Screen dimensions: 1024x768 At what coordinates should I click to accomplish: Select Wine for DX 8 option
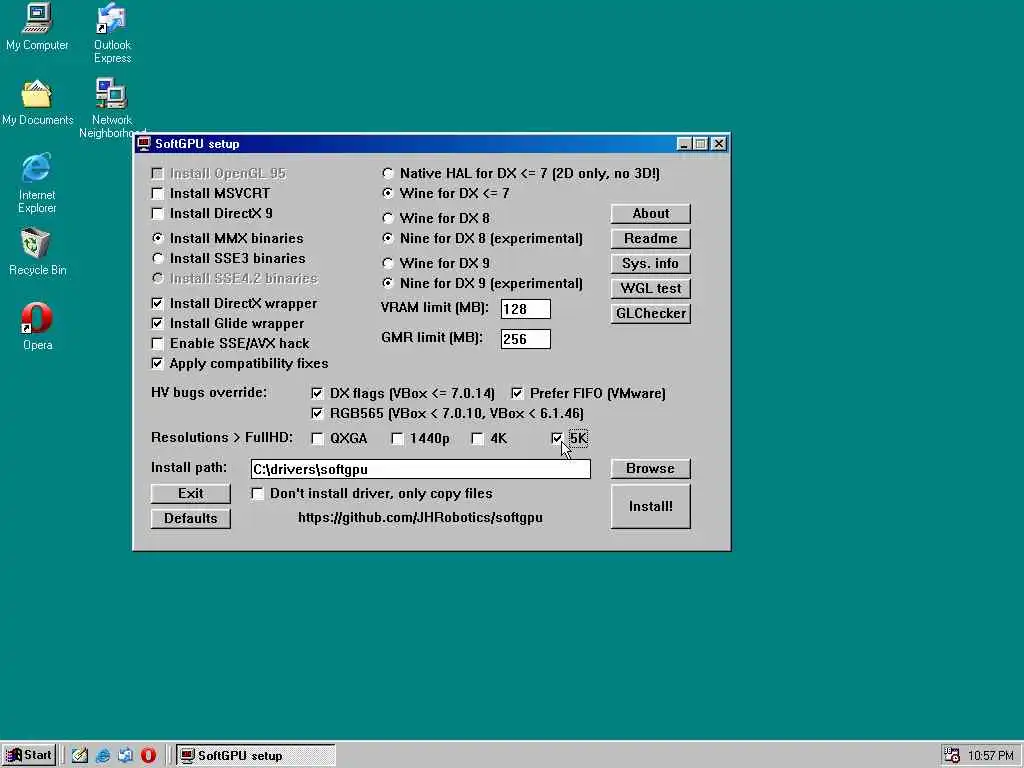click(x=388, y=218)
